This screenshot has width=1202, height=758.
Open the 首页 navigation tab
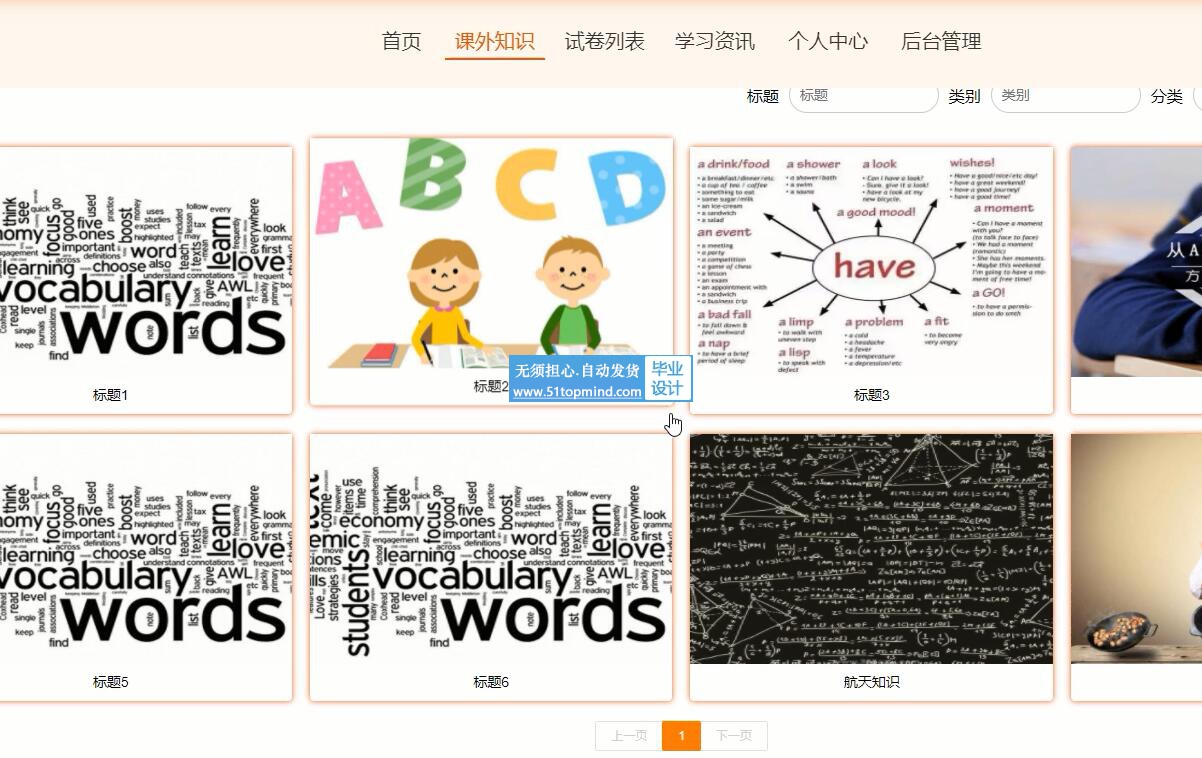(402, 42)
